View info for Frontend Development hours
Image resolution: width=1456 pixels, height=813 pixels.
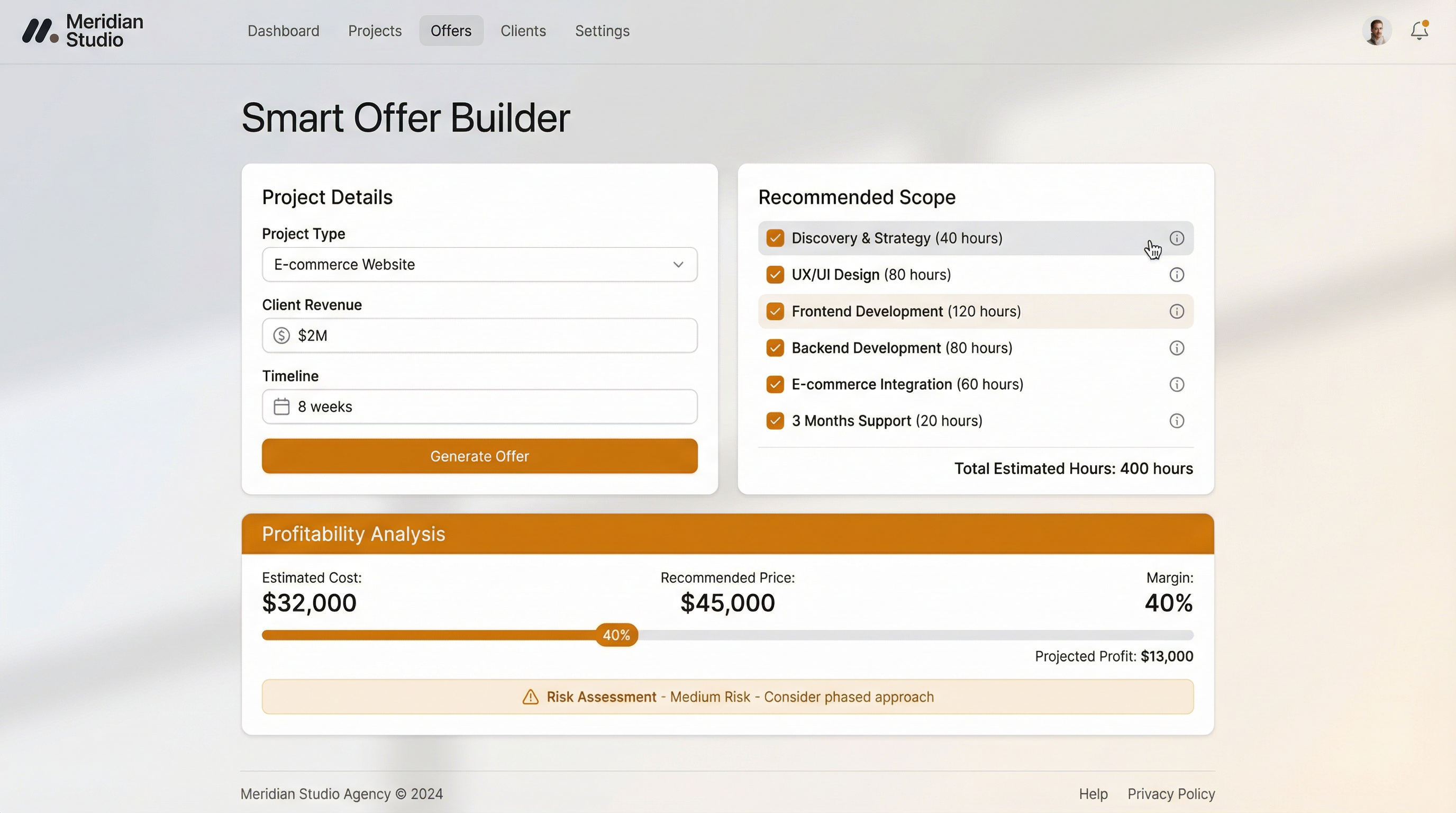(1177, 311)
